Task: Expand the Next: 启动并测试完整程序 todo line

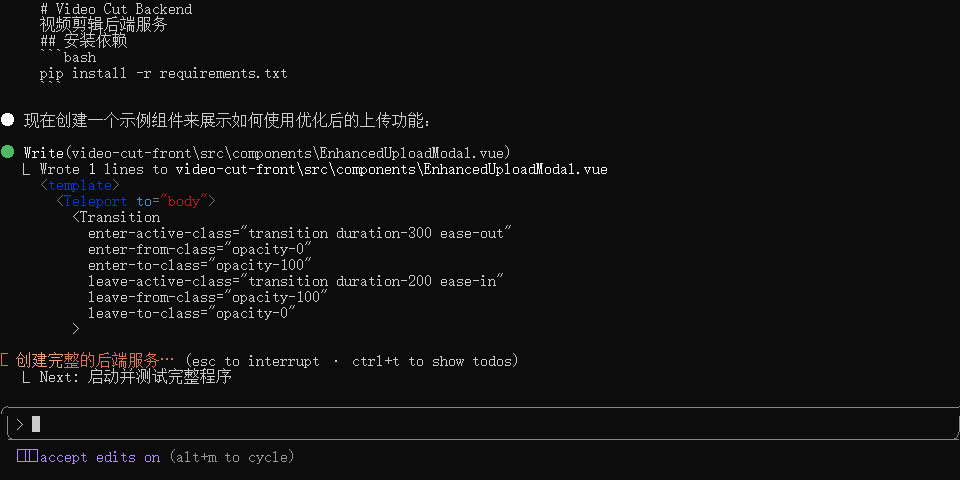Action: 136,377
